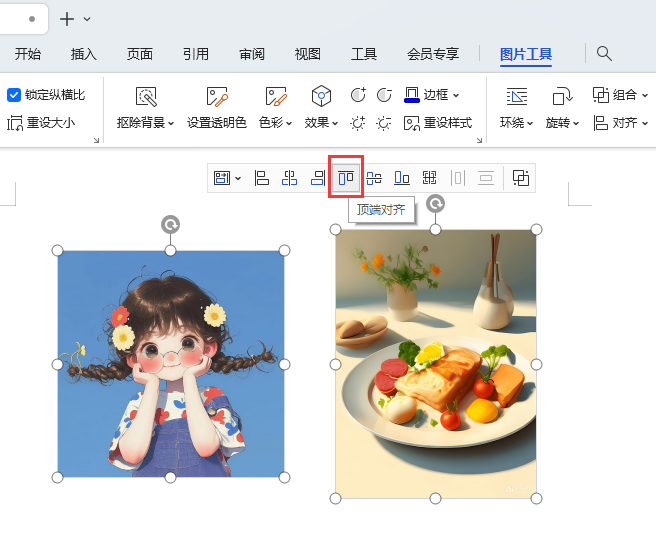Click the girl image's left-middle resize handle

click(x=57, y=364)
